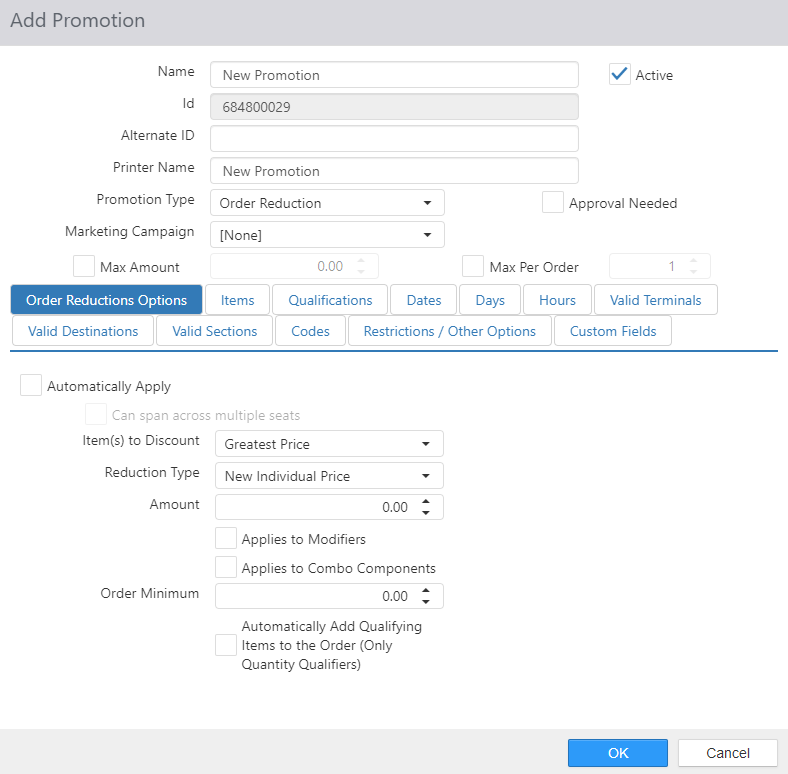This screenshot has height=774, width=788.
Task: Click the Name input field
Action: pyautogui.click(x=395, y=75)
